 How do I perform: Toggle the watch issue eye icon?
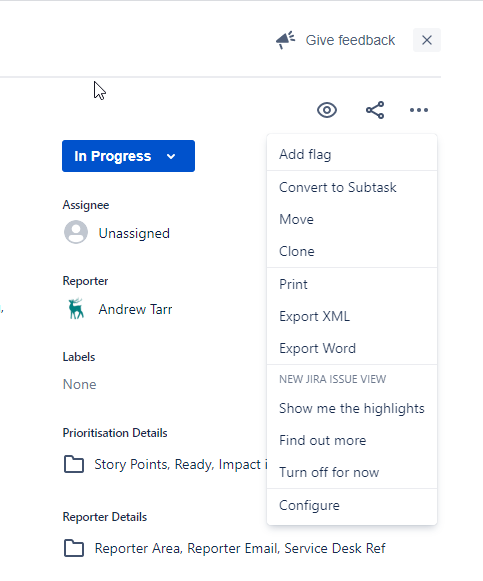tap(327, 110)
